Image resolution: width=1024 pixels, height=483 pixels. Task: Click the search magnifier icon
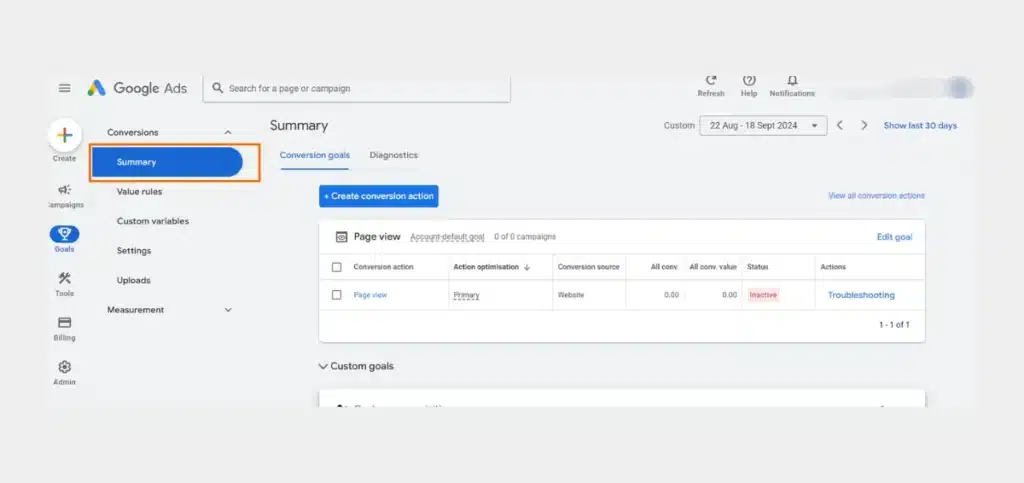coord(217,88)
